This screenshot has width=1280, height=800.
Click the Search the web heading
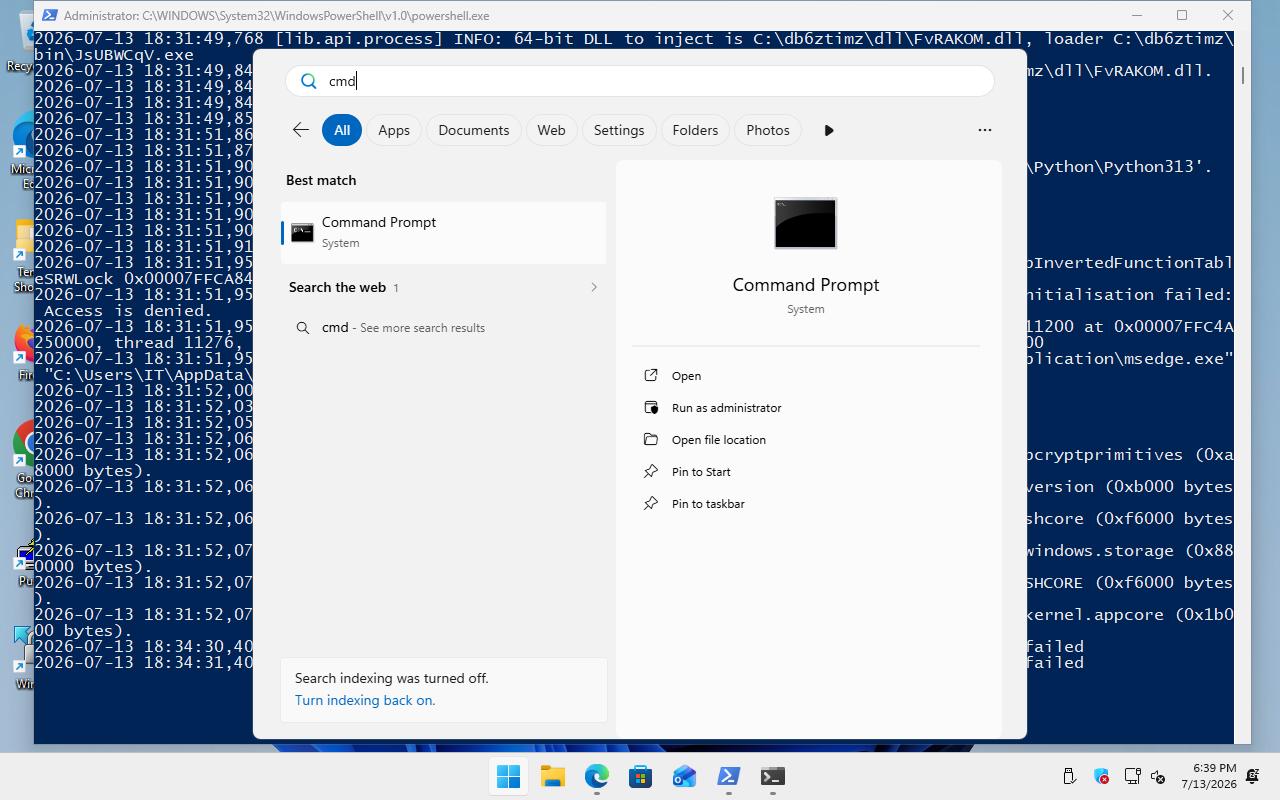pos(337,287)
